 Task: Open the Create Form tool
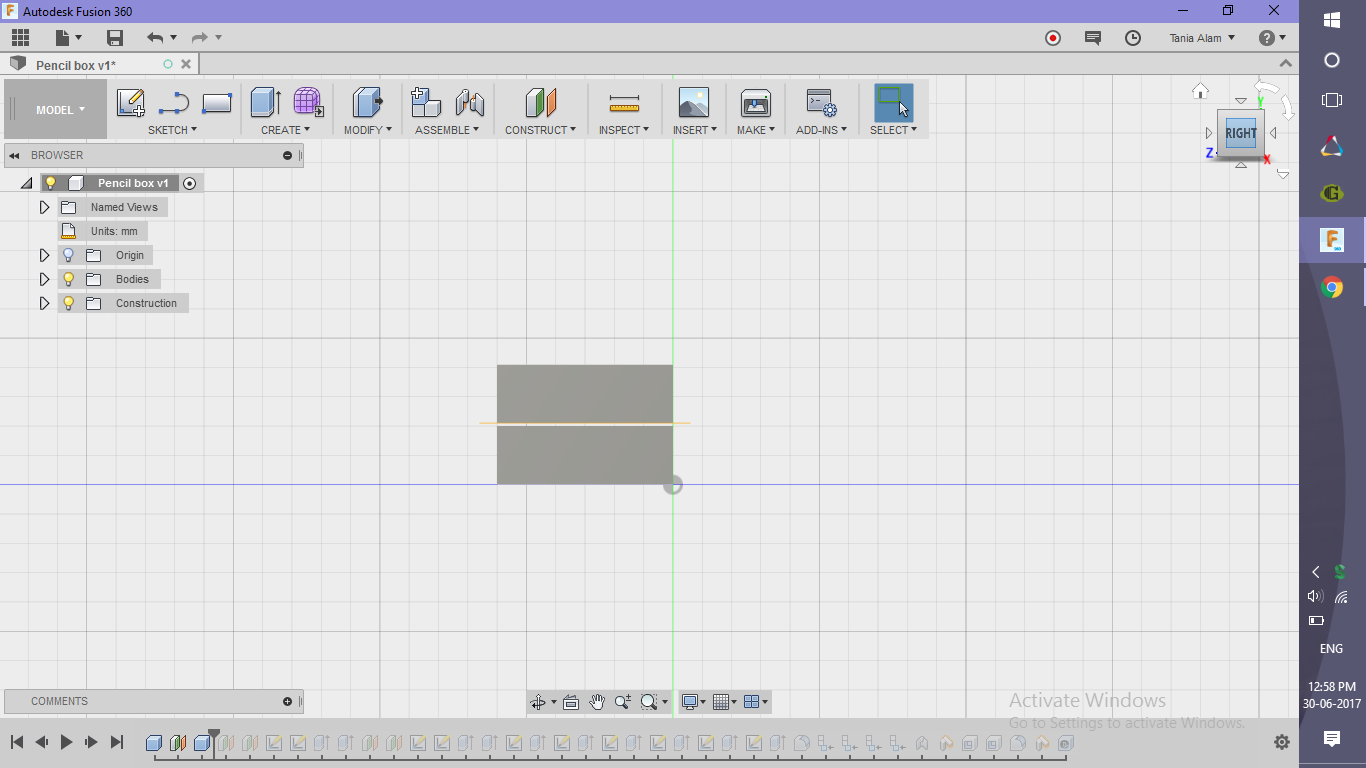(308, 102)
